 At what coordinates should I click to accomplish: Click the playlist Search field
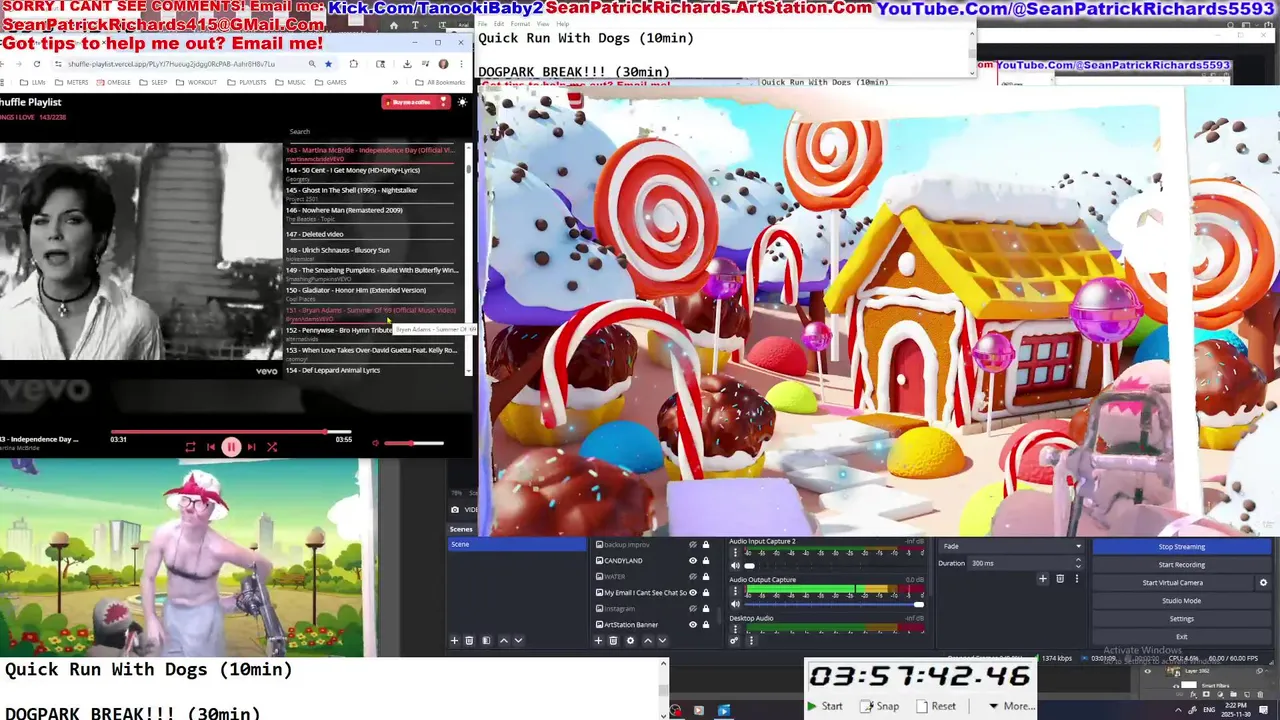click(x=370, y=131)
